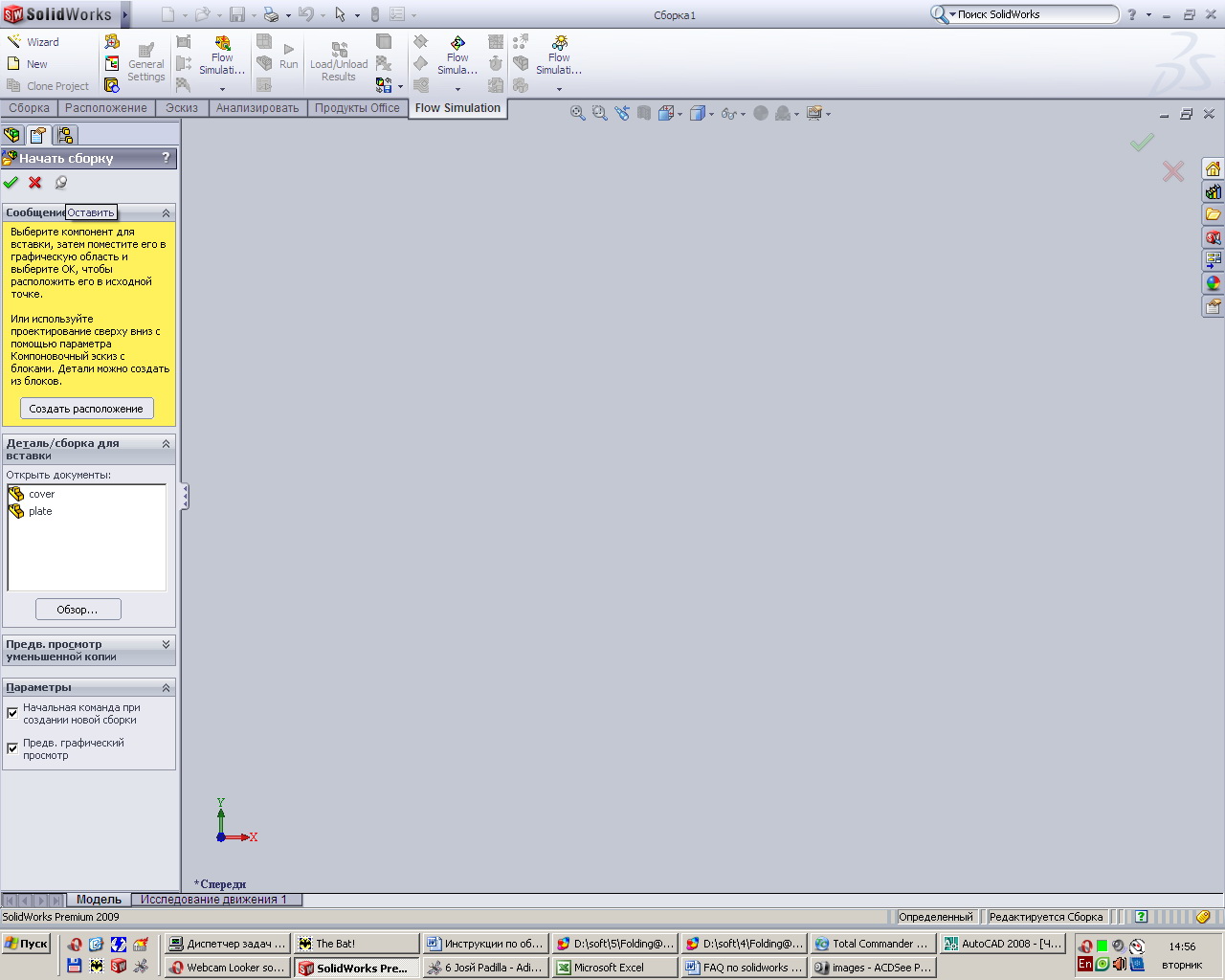Image resolution: width=1225 pixels, height=980 pixels.
Task: Launch the Flow Simulation Wizard
Action: (33, 42)
